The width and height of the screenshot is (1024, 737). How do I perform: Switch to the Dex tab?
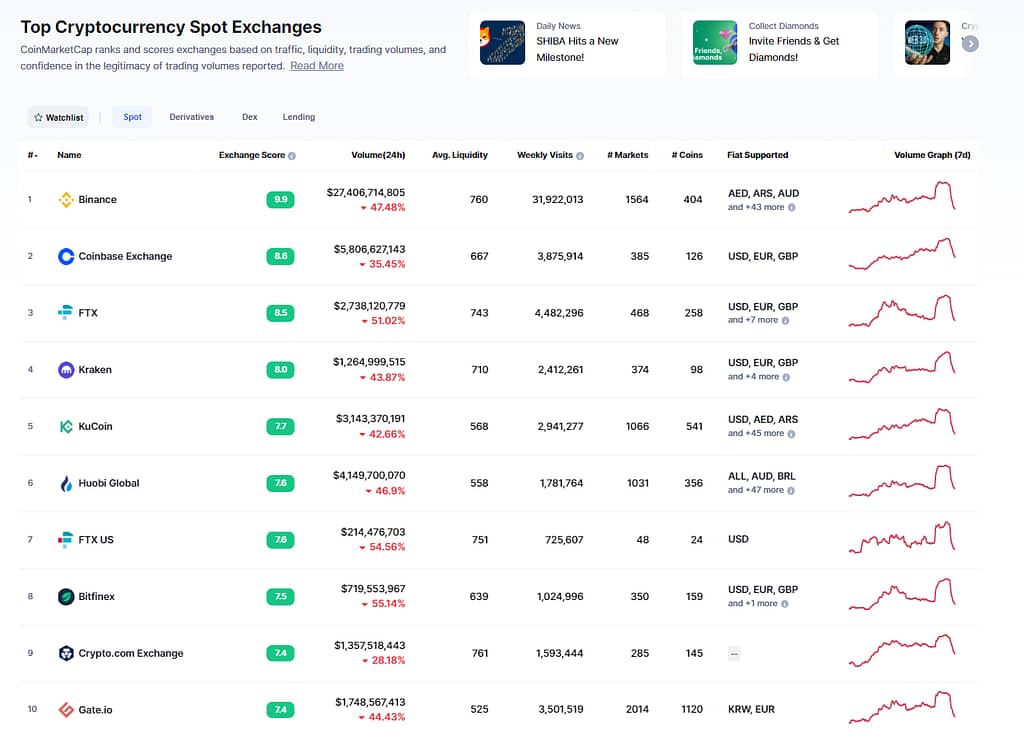[x=249, y=118]
